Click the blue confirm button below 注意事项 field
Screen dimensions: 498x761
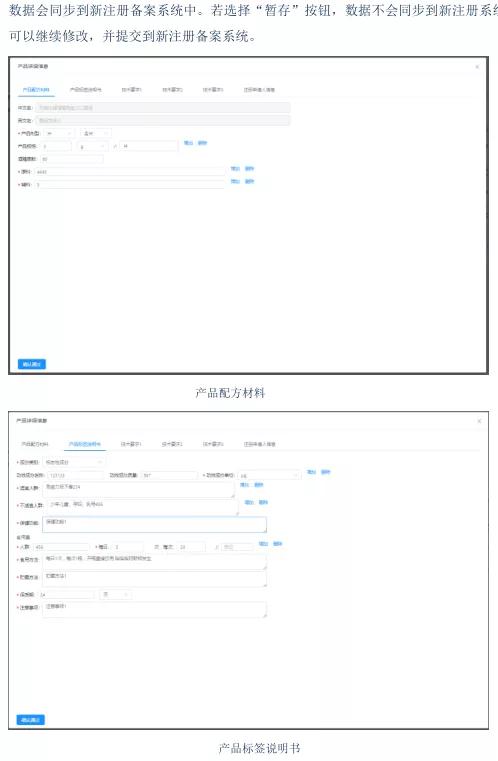(x=31, y=720)
